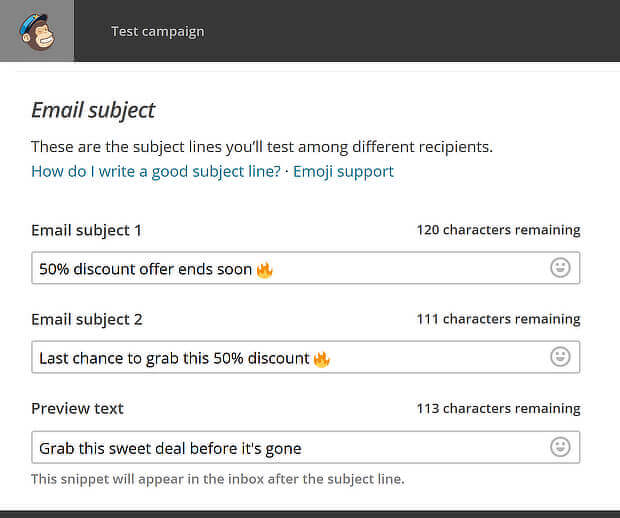Open emoji picker for Email subject 1
620x518 pixels.
click(x=560, y=268)
